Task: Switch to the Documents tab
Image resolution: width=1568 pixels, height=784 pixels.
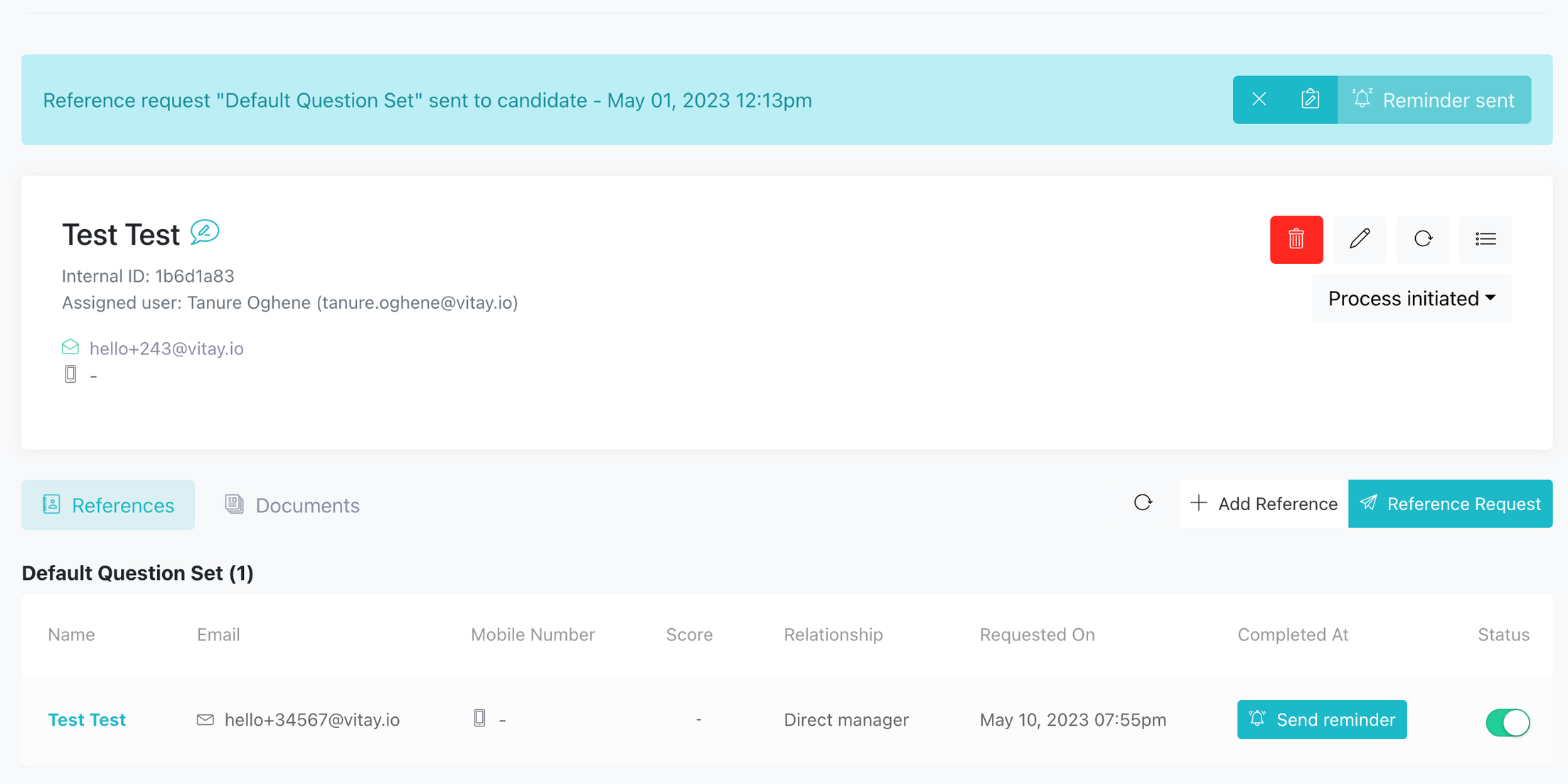Action: [292, 505]
